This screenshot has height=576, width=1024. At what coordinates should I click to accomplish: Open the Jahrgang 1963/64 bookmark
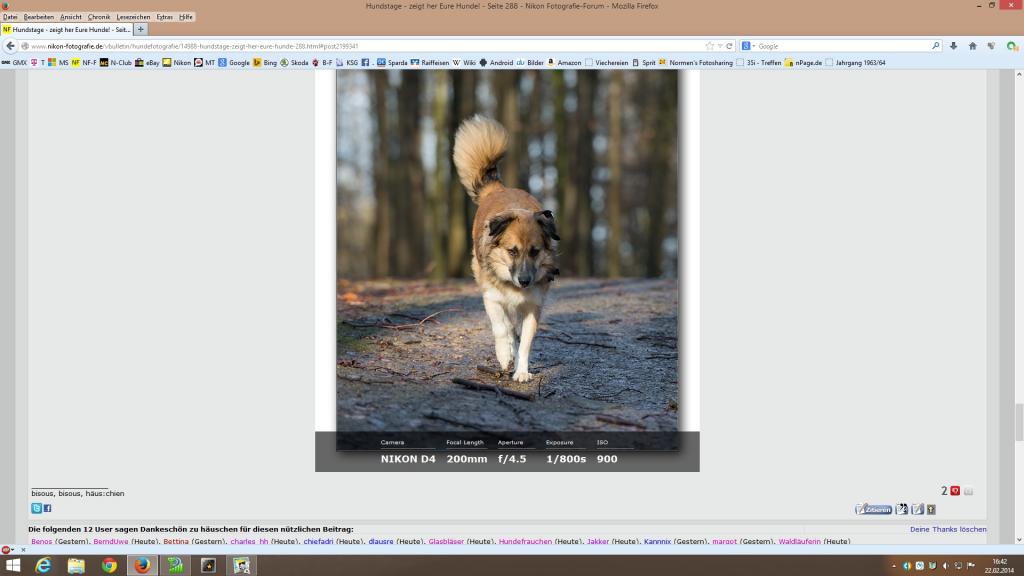[x=855, y=63]
